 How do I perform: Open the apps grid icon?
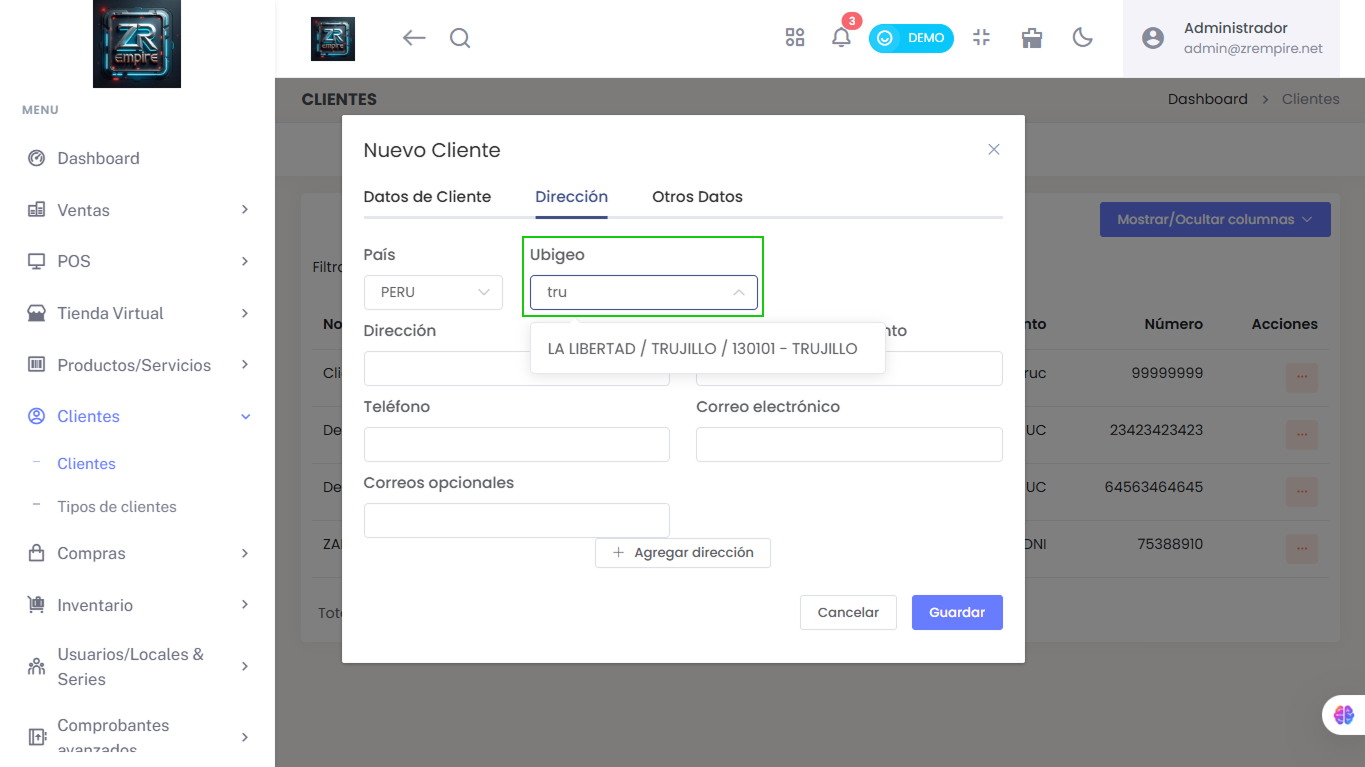[x=795, y=38]
